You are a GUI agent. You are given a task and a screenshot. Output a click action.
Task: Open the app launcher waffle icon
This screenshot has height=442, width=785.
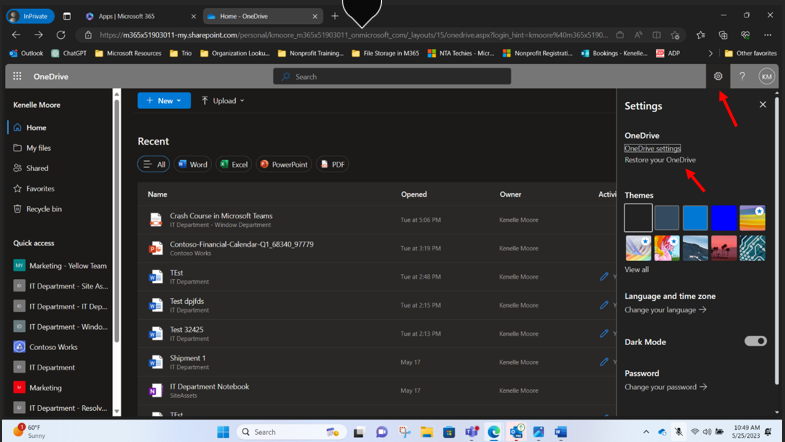click(x=17, y=76)
